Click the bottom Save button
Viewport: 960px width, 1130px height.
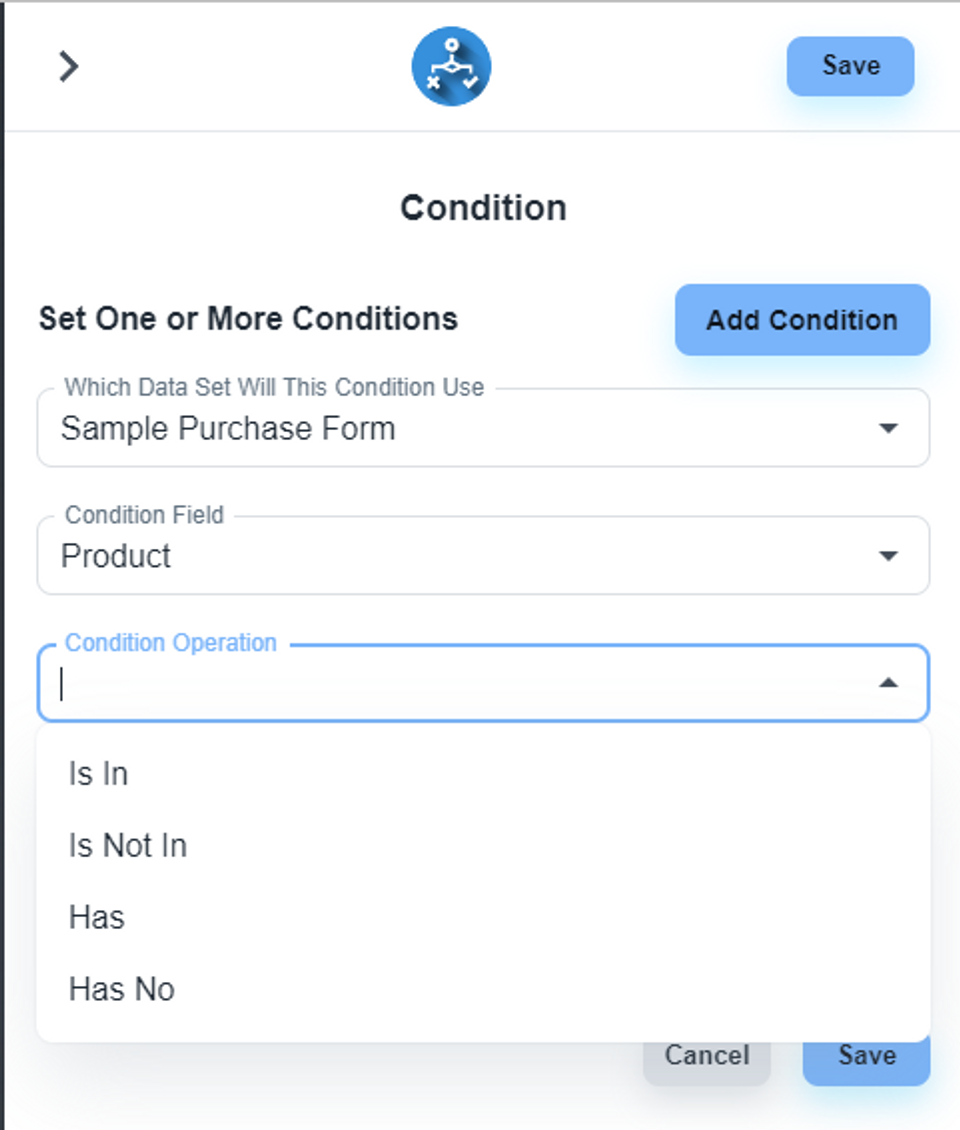pos(866,1056)
